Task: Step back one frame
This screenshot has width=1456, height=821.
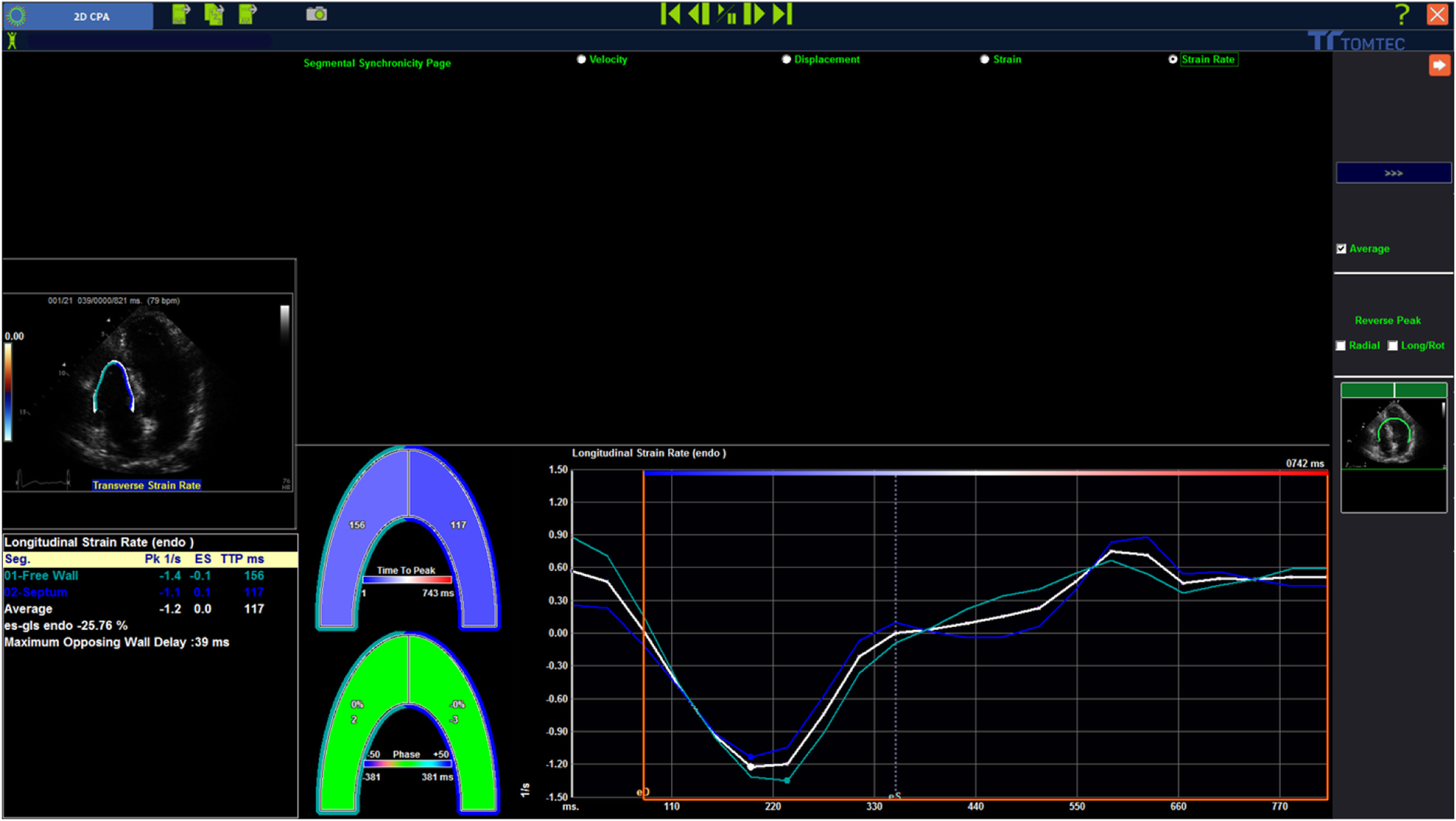Action: click(x=698, y=14)
